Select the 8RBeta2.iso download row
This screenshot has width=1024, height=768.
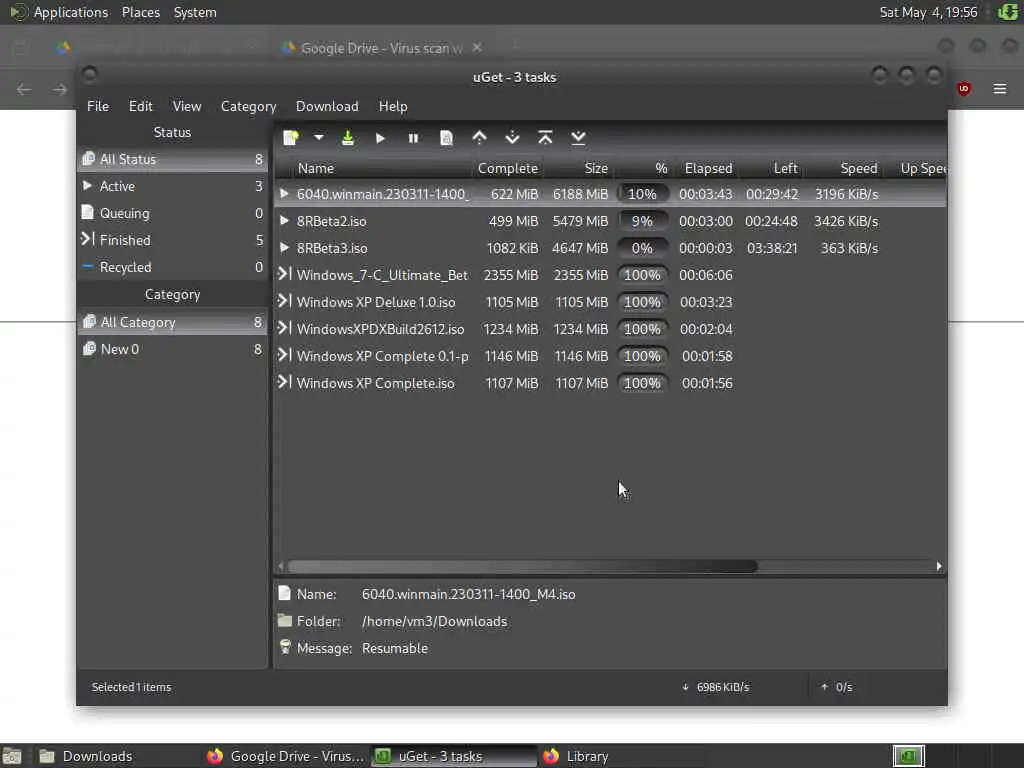[610, 221]
